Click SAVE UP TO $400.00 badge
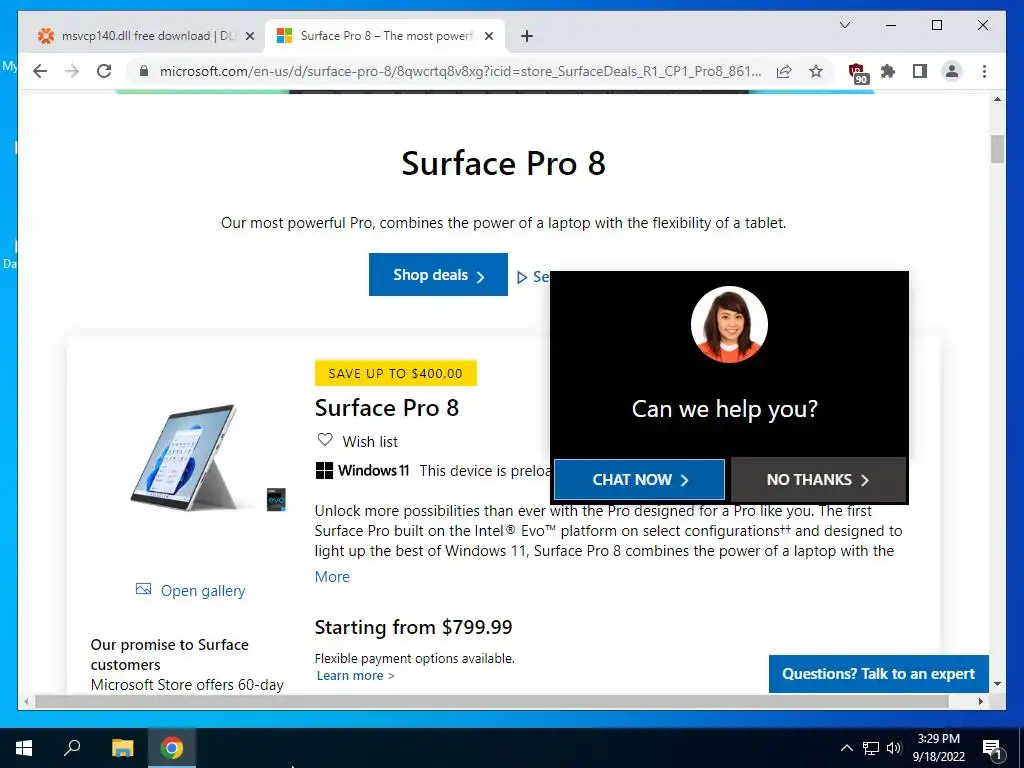The height and width of the screenshot is (768, 1024). tap(396, 373)
